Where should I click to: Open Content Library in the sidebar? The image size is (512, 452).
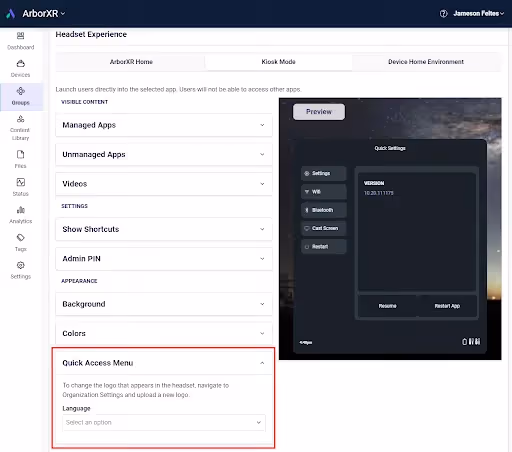pos(21,128)
